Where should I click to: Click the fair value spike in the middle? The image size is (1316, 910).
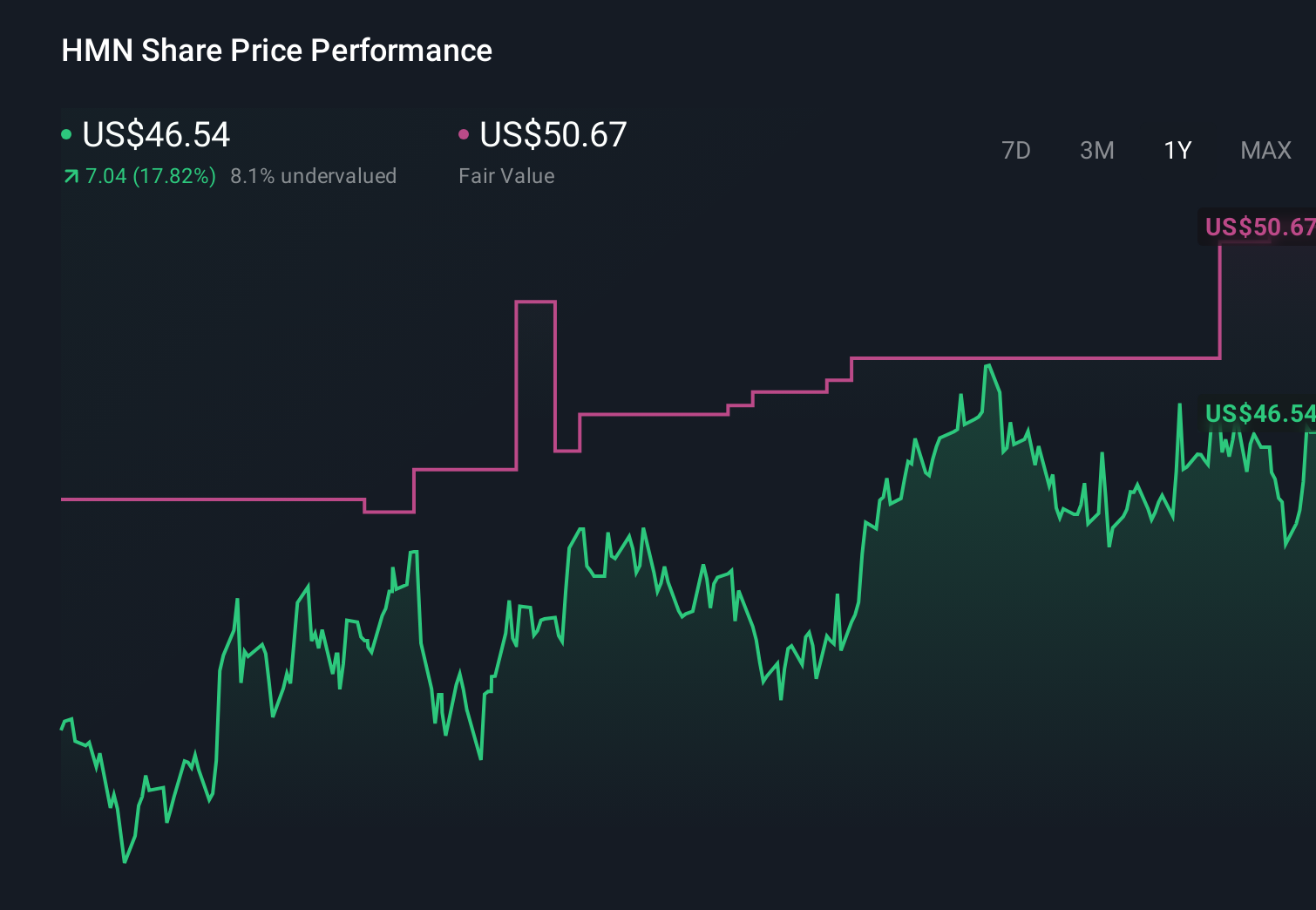tap(536, 302)
